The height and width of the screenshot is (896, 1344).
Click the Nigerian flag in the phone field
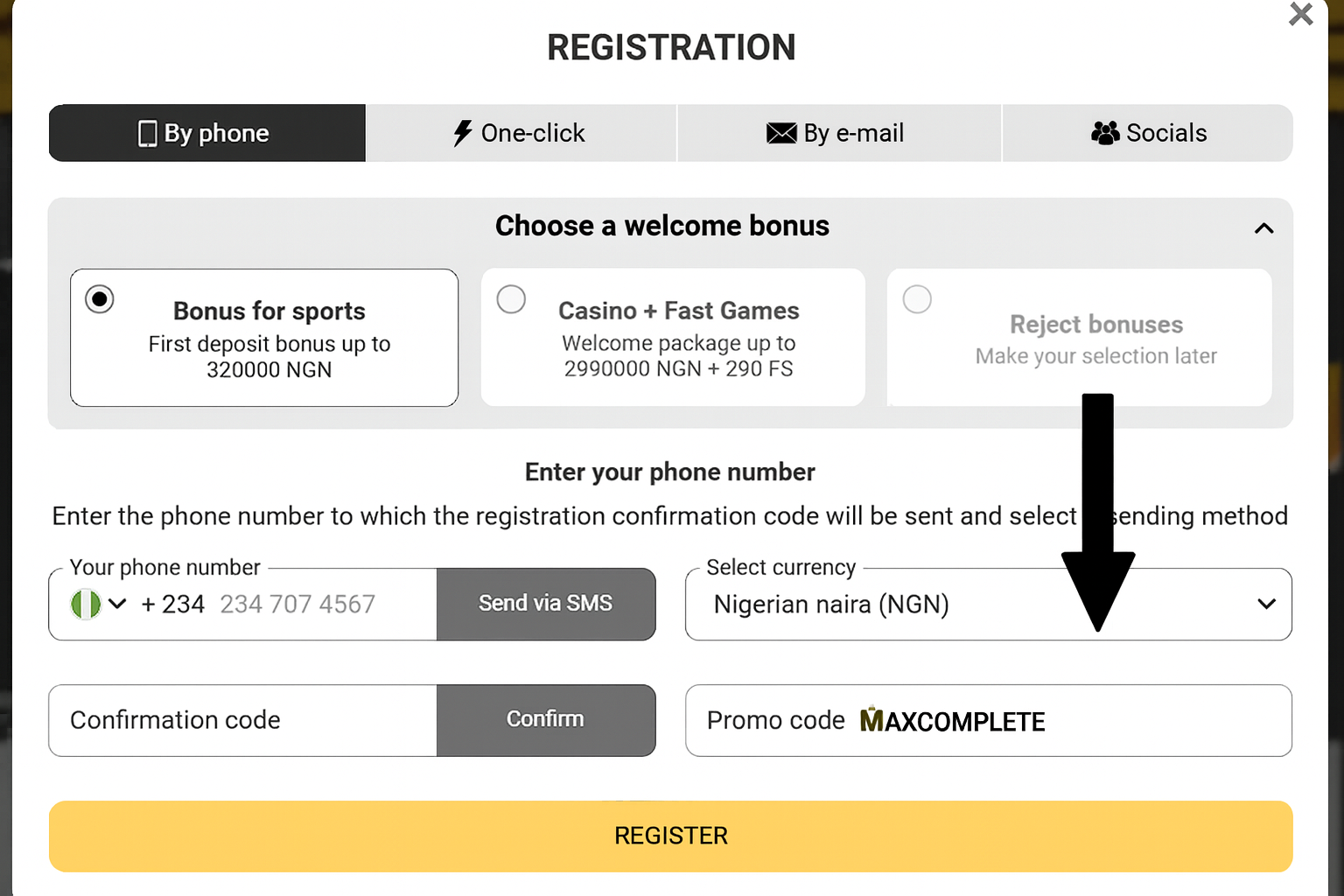coord(84,604)
